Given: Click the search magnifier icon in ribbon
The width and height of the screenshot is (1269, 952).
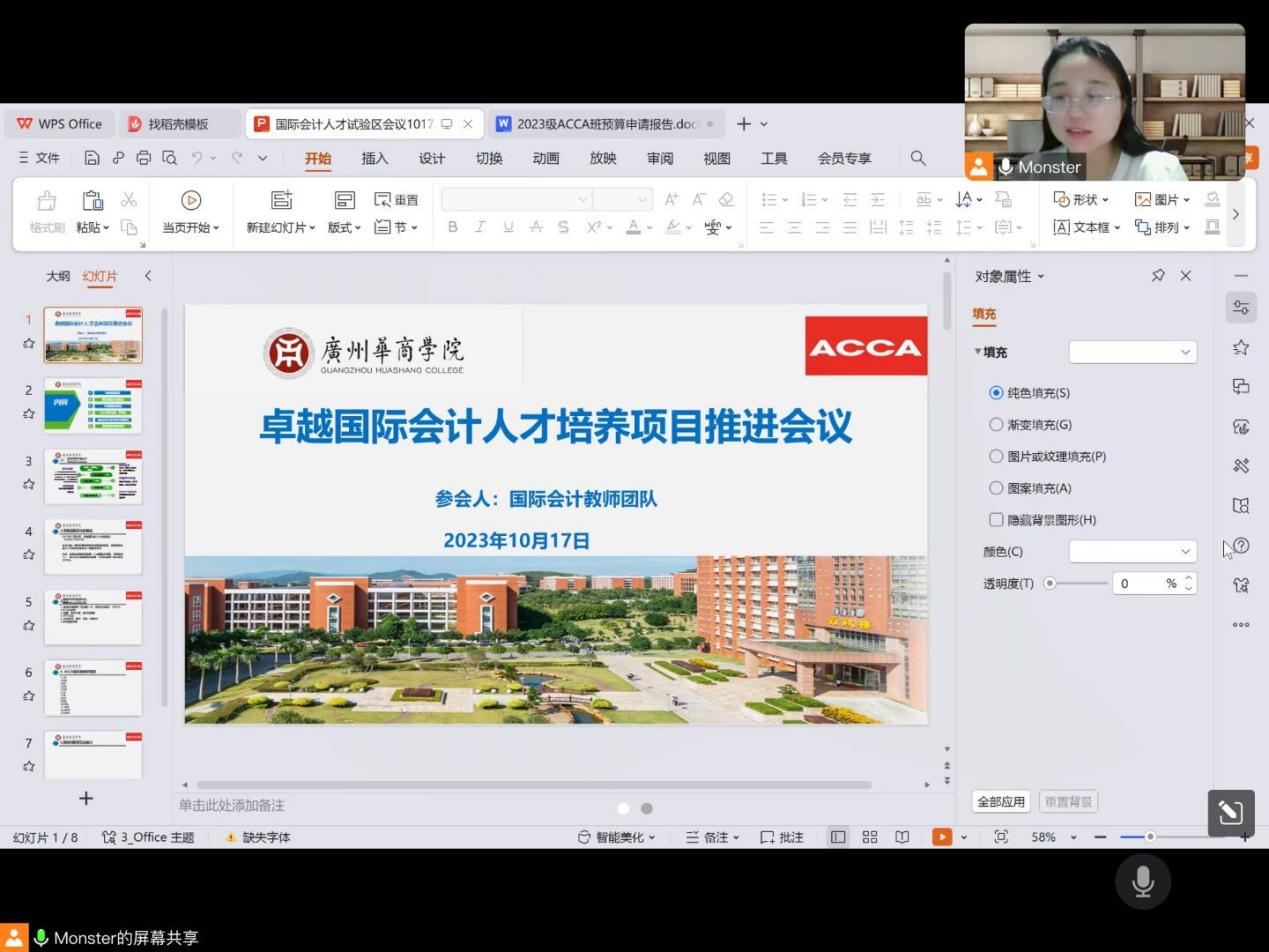Looking at the screenshot, I should (x=918, y=158).
